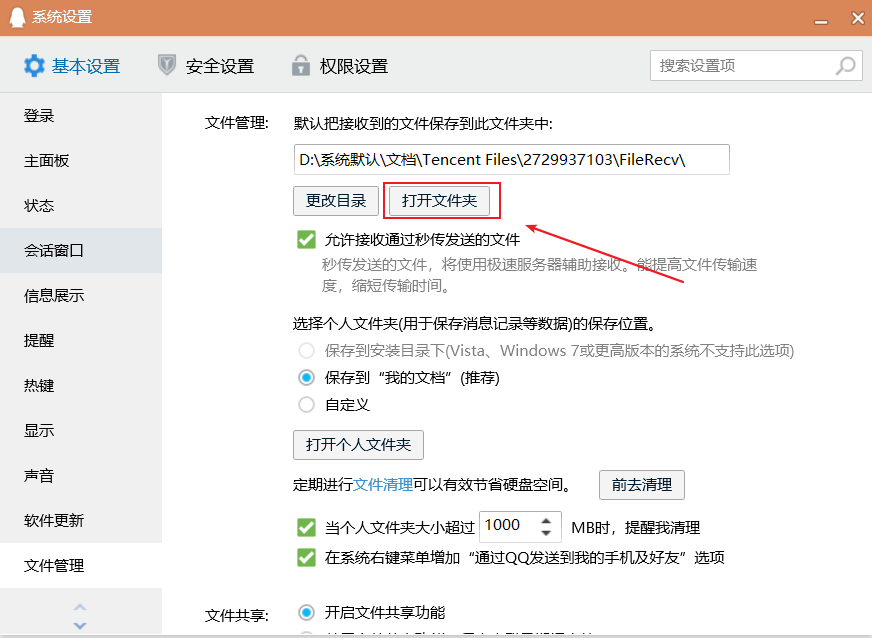Select the 开启文件共享功能 radio option

pyautogui.click(x=306, y=612)
